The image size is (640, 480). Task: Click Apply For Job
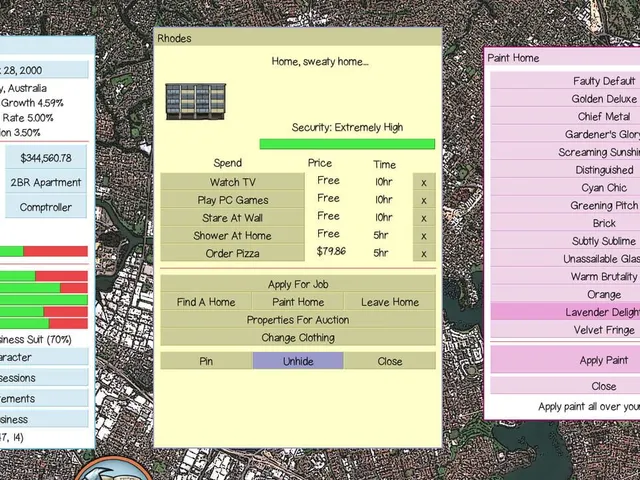298,284
